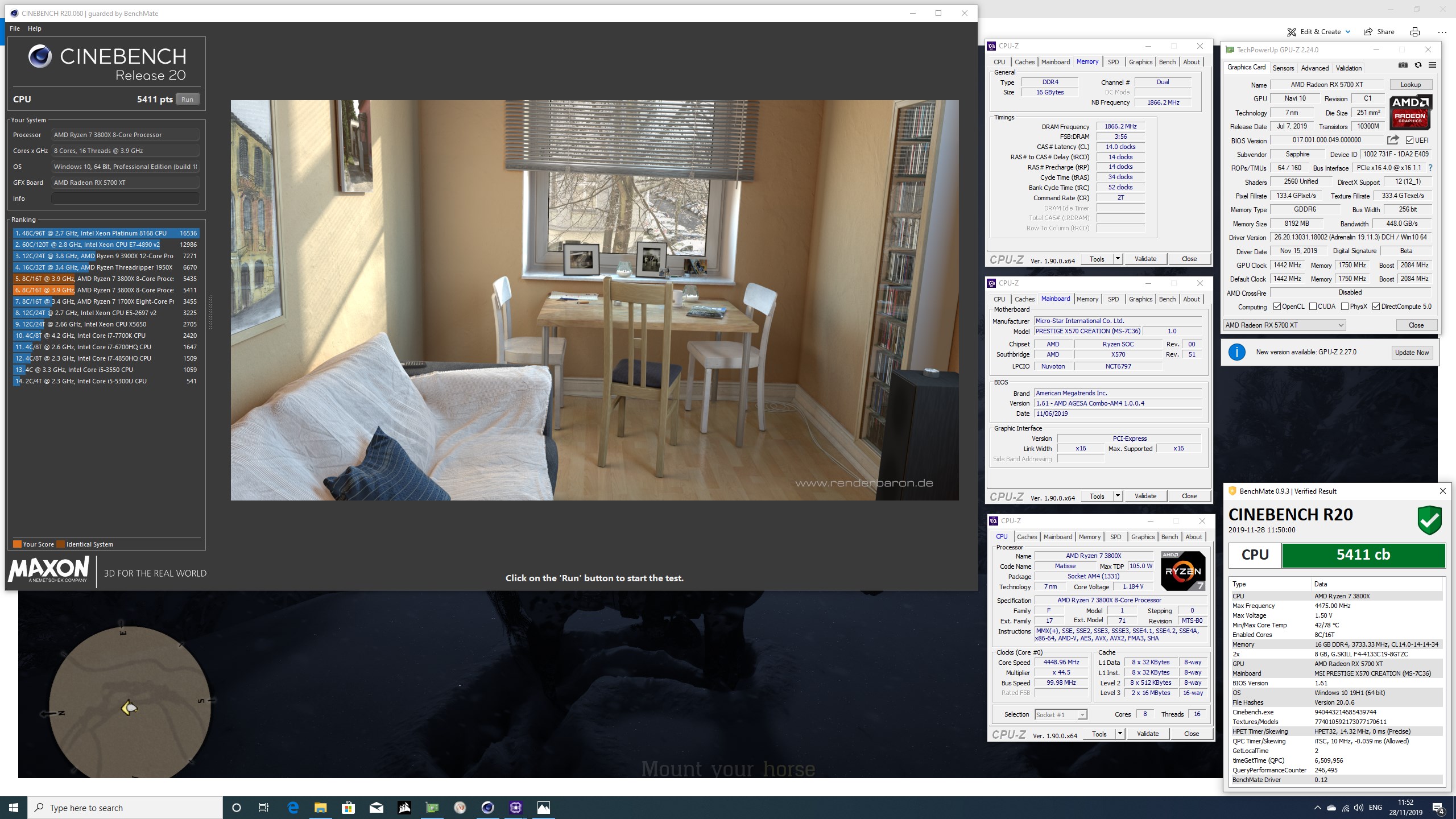Open Tools dropdown arrow in CPU-Z Mainboard window
Viewport: 1456px width, 819px height.
click(x=1118, y=496)
